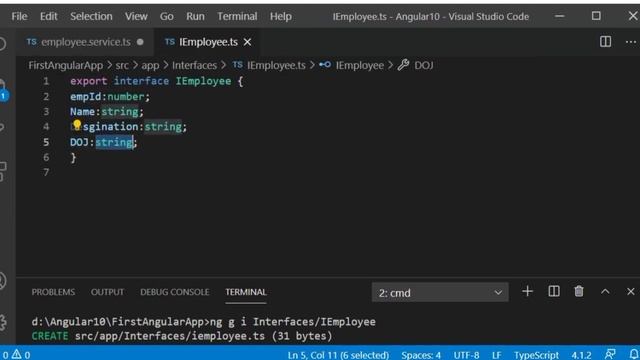Click the lightbulb quick fix icon

coord(77,125)
